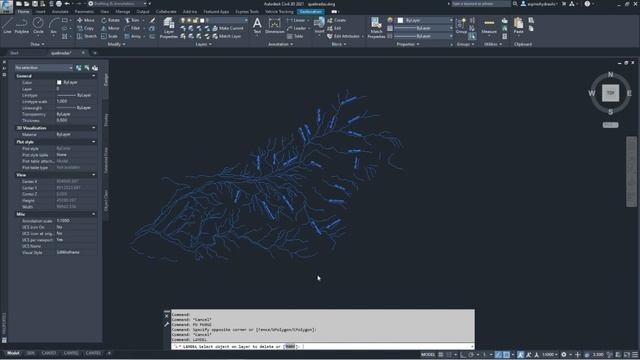Screen dimensions: 640x360
Task: Select the Polyline tool
Action: pos(22,26)
